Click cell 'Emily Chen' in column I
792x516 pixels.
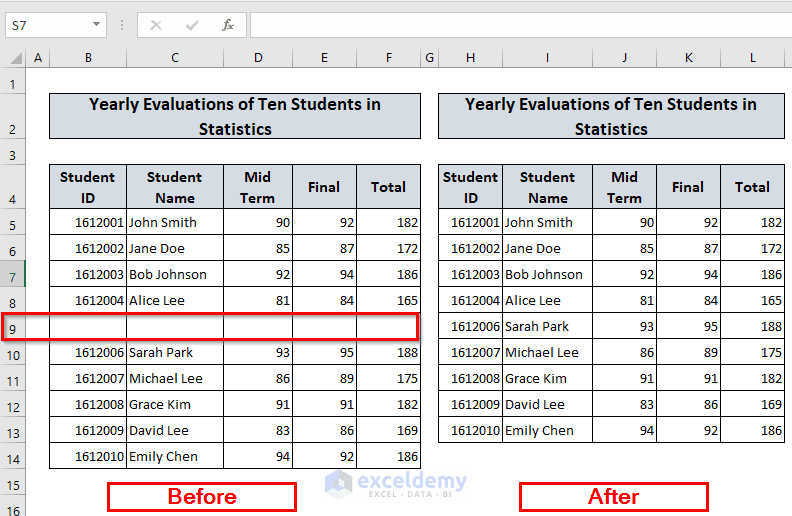click(548, 430)
